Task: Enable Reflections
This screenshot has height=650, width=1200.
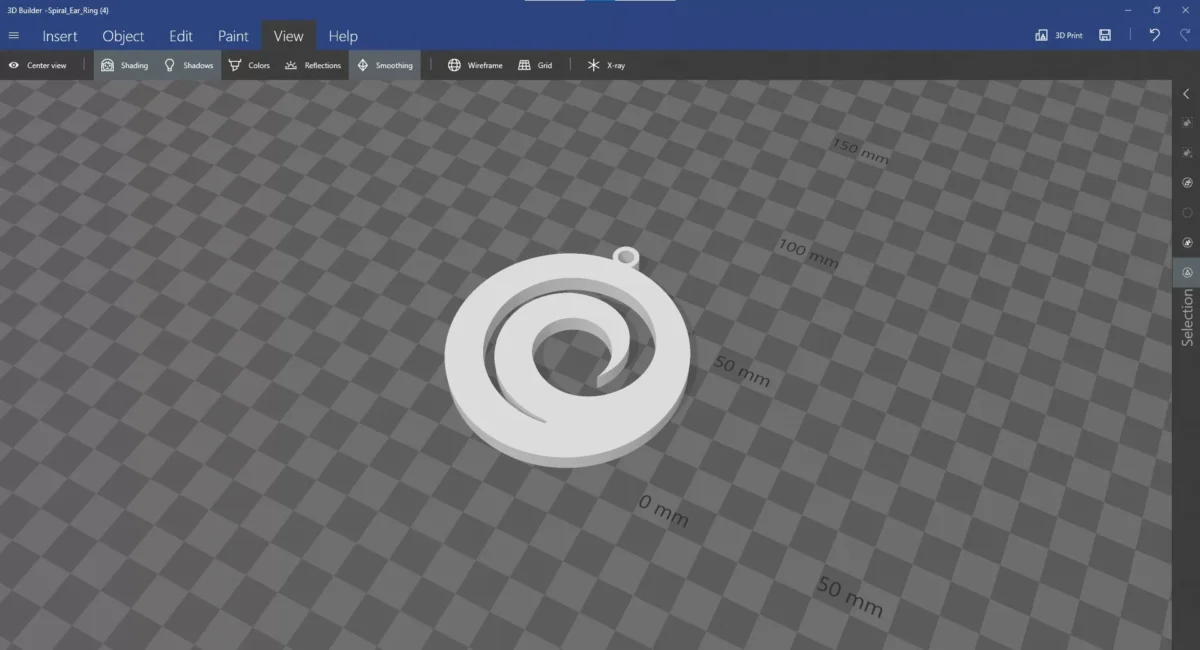Action: click(312, 65)
